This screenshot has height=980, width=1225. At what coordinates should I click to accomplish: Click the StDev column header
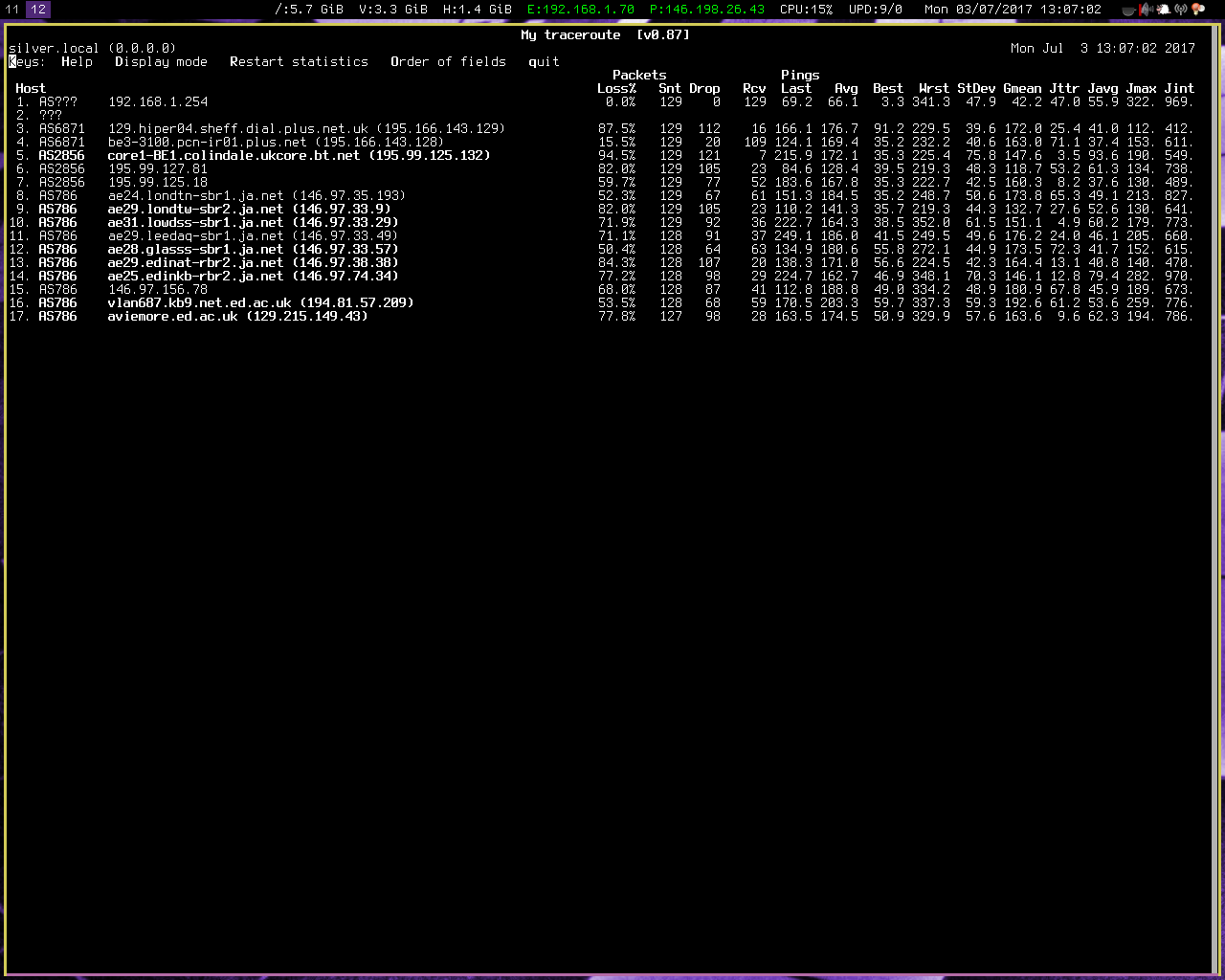coord(976,88)
